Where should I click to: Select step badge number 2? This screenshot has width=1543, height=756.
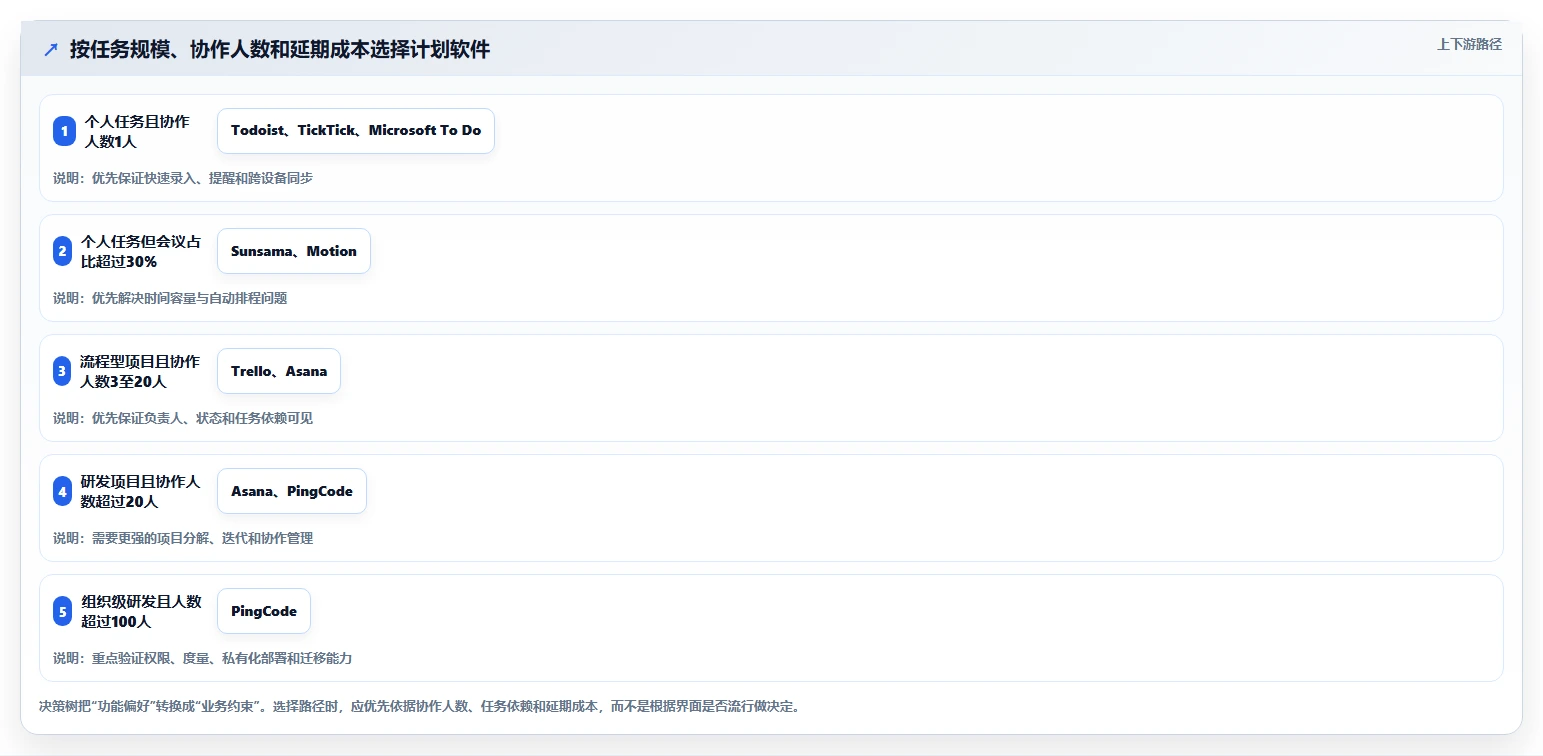(x=63, y=251)
